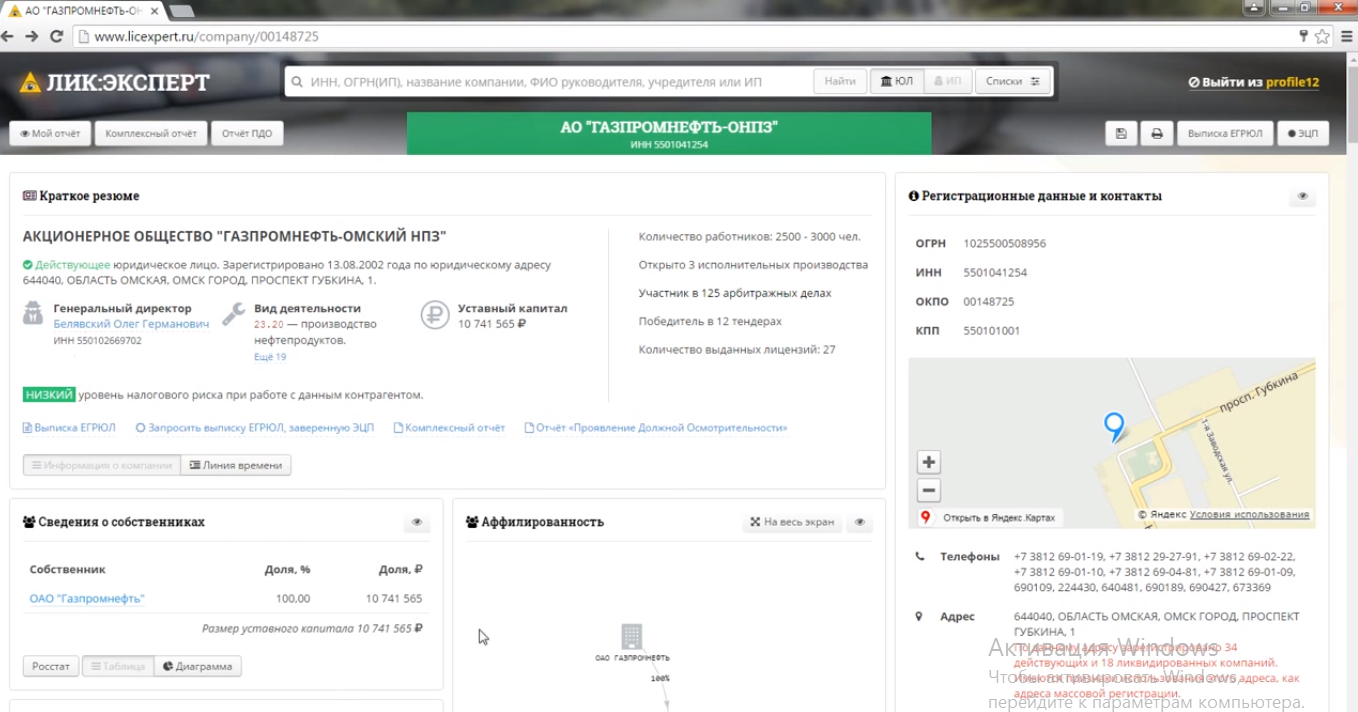The image size is (1358, 712).
Task: Bookmark page using the star icon
Action: click(1322, 36)
